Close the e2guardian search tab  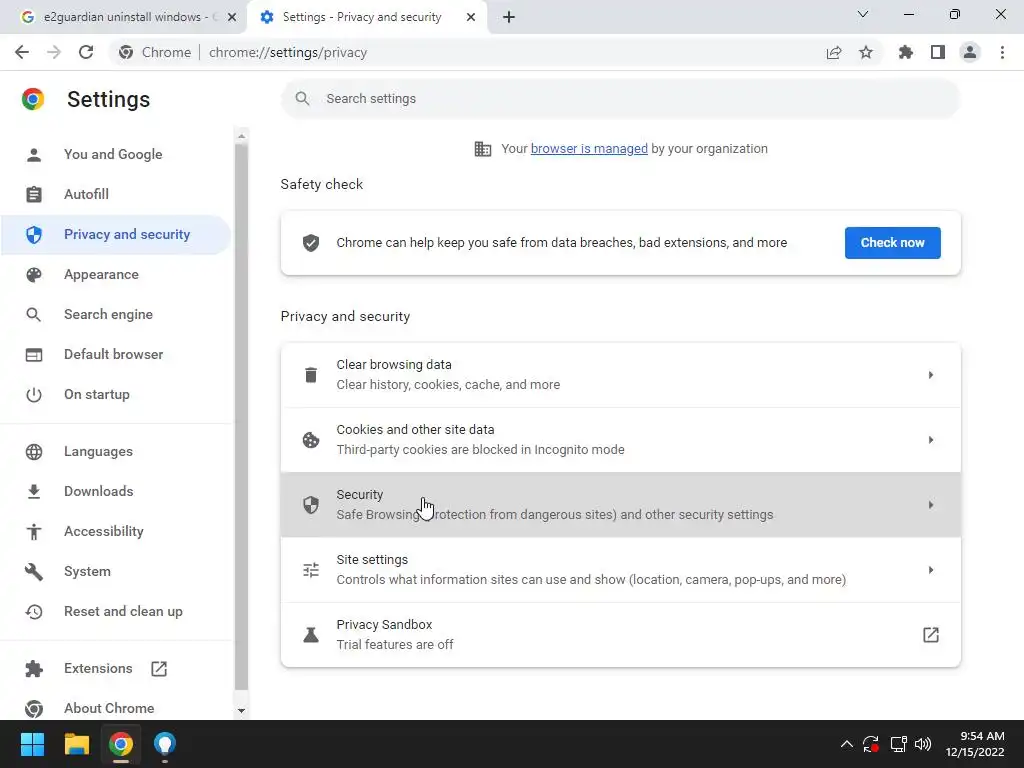click(x=232, y=17)
